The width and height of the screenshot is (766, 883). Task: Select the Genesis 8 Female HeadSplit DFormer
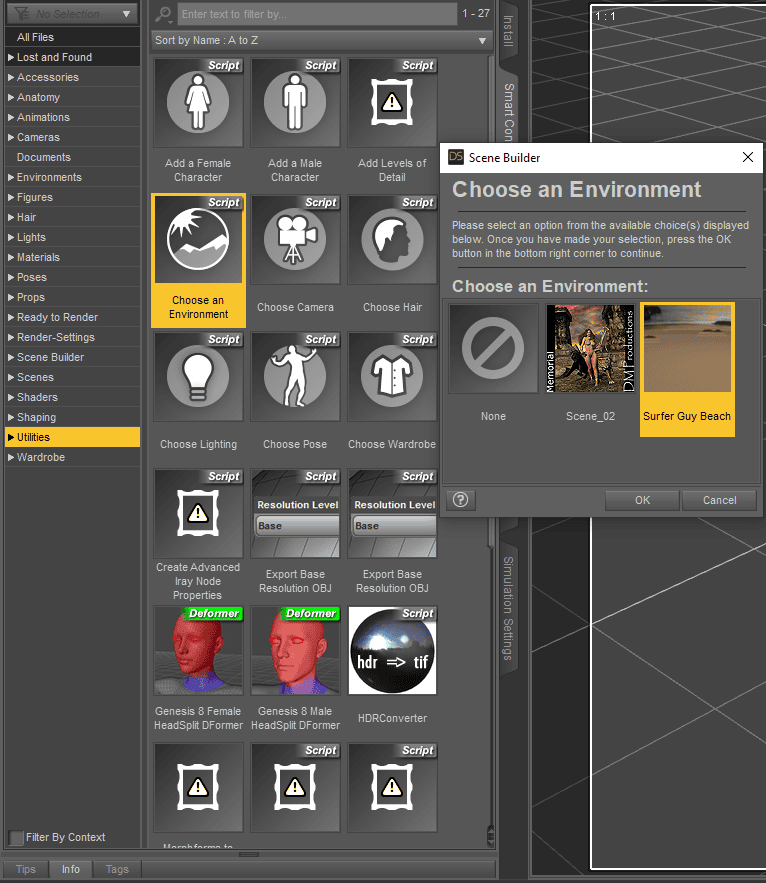pyautogui.click(x=198, y=650)
